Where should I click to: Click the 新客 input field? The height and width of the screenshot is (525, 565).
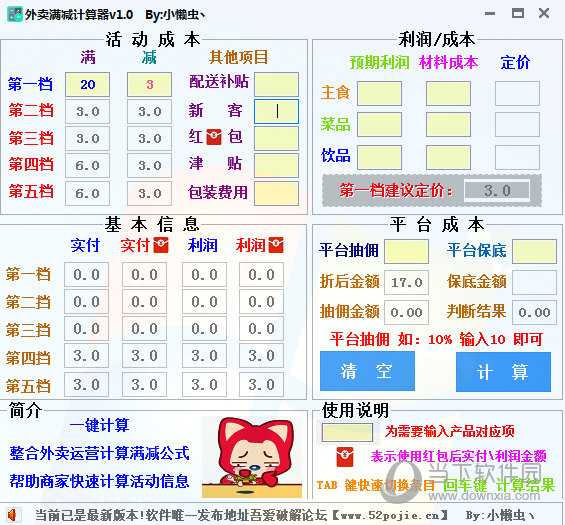(276, 111)
